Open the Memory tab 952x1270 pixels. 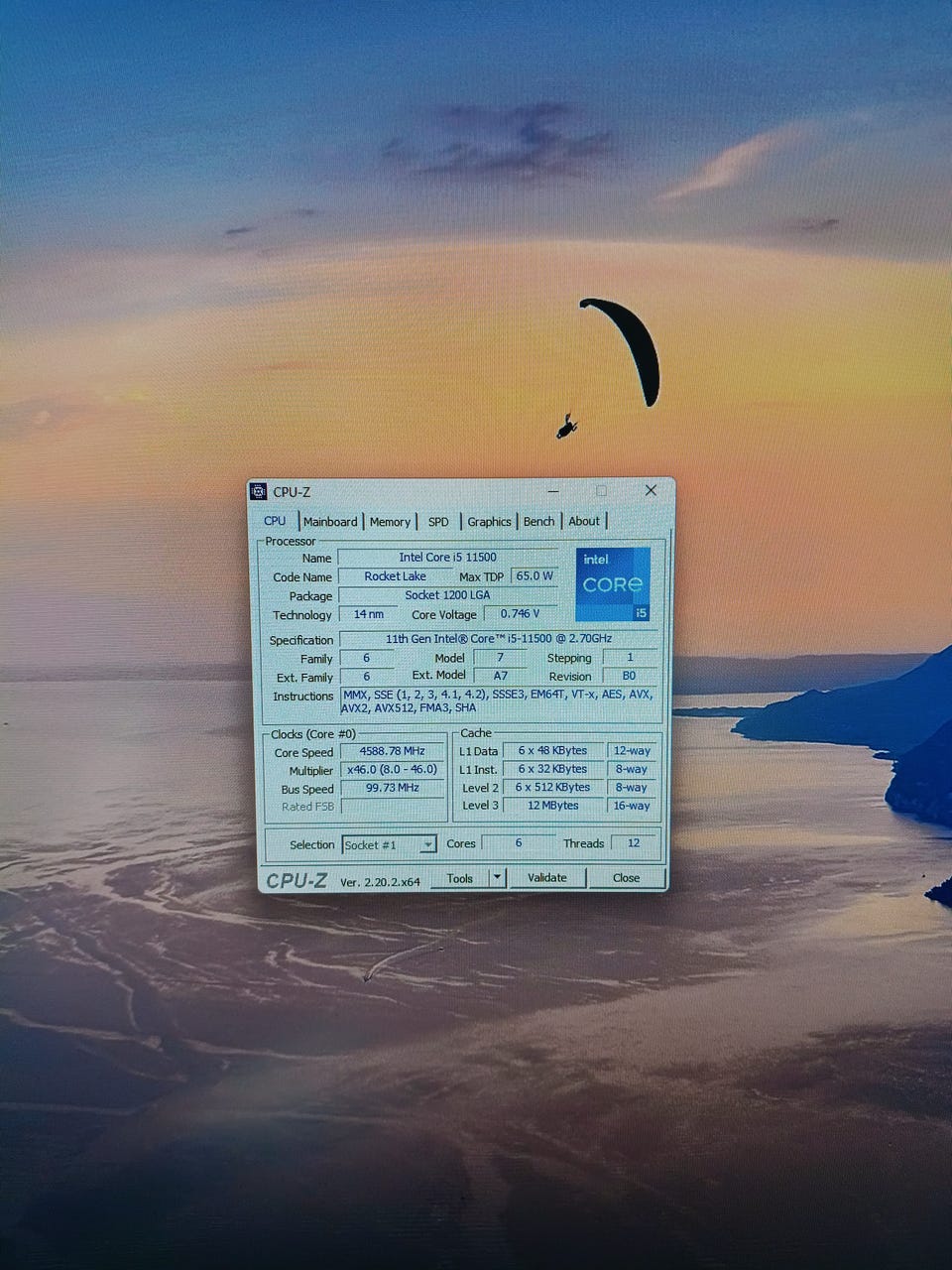(x=390, y=522)
